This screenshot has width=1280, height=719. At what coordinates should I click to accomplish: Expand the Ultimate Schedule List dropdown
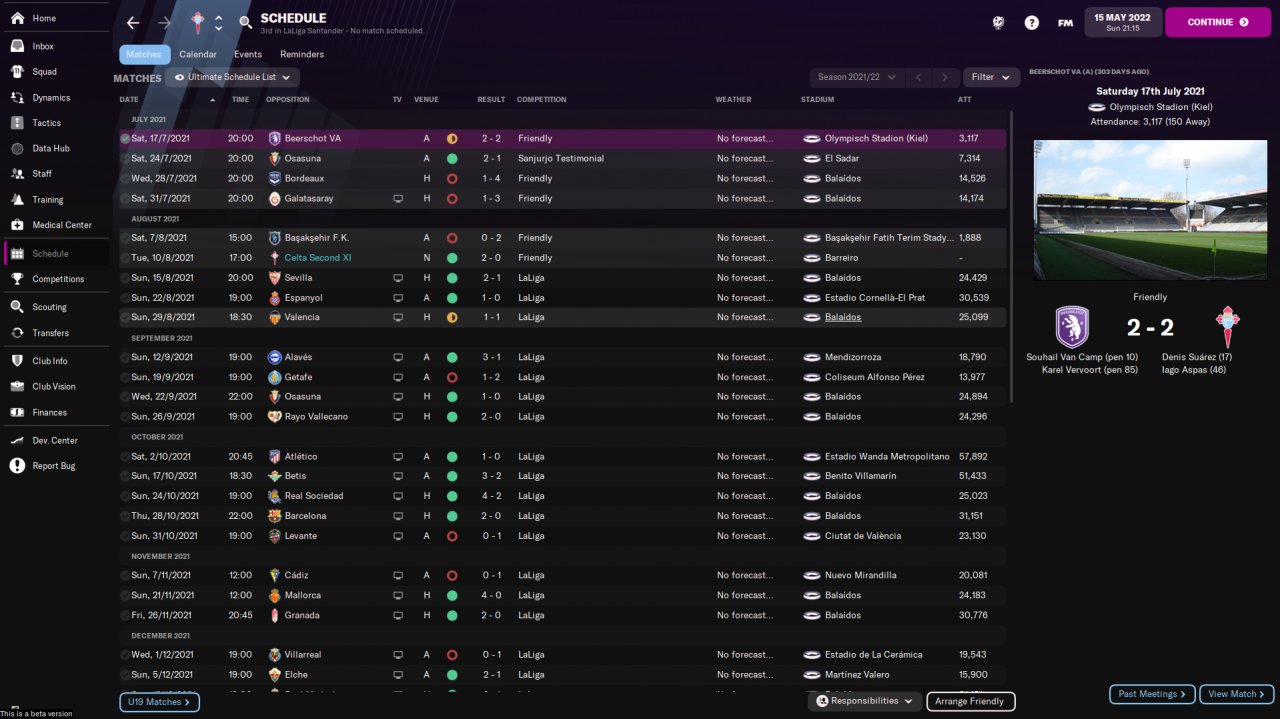click(x=232, y=77)
